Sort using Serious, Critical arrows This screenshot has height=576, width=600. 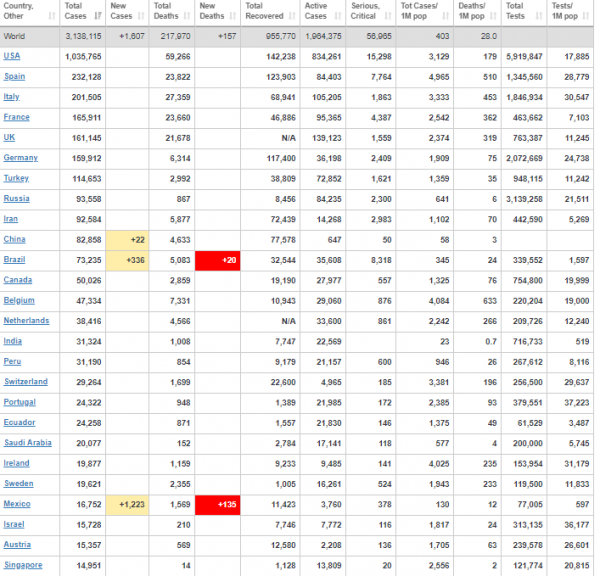click(x=388, y=16)
